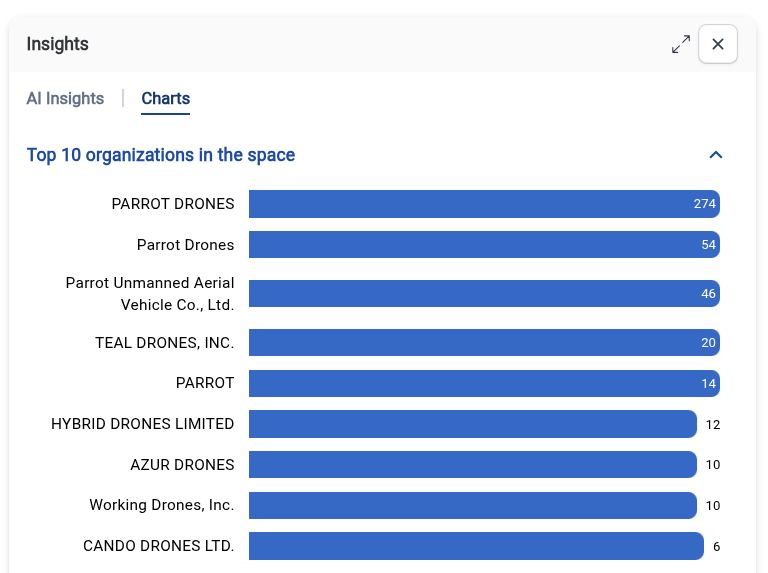Click the TEAL DRONES, INC. label

165,343
